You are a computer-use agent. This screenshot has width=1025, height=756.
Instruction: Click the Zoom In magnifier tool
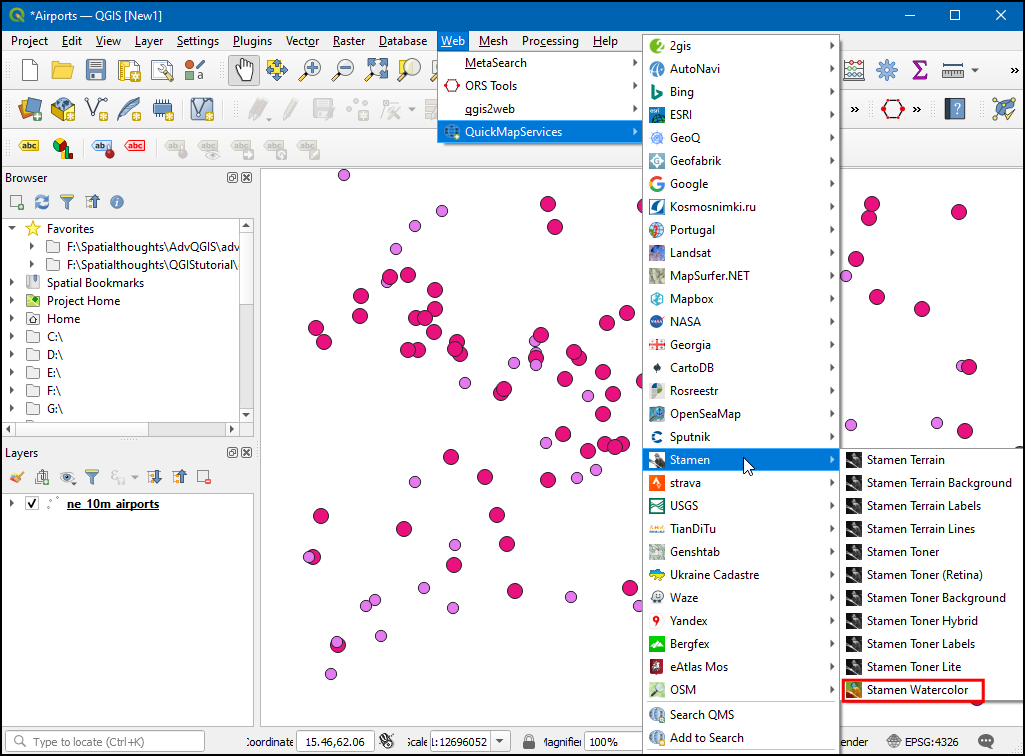pos(311,70)
